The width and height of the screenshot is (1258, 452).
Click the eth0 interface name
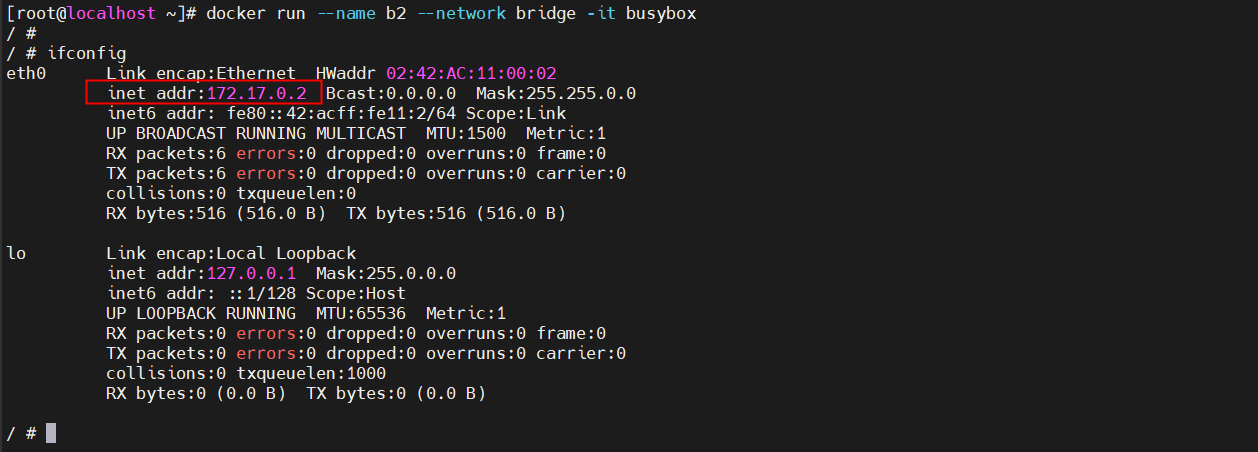click(26, 73)
